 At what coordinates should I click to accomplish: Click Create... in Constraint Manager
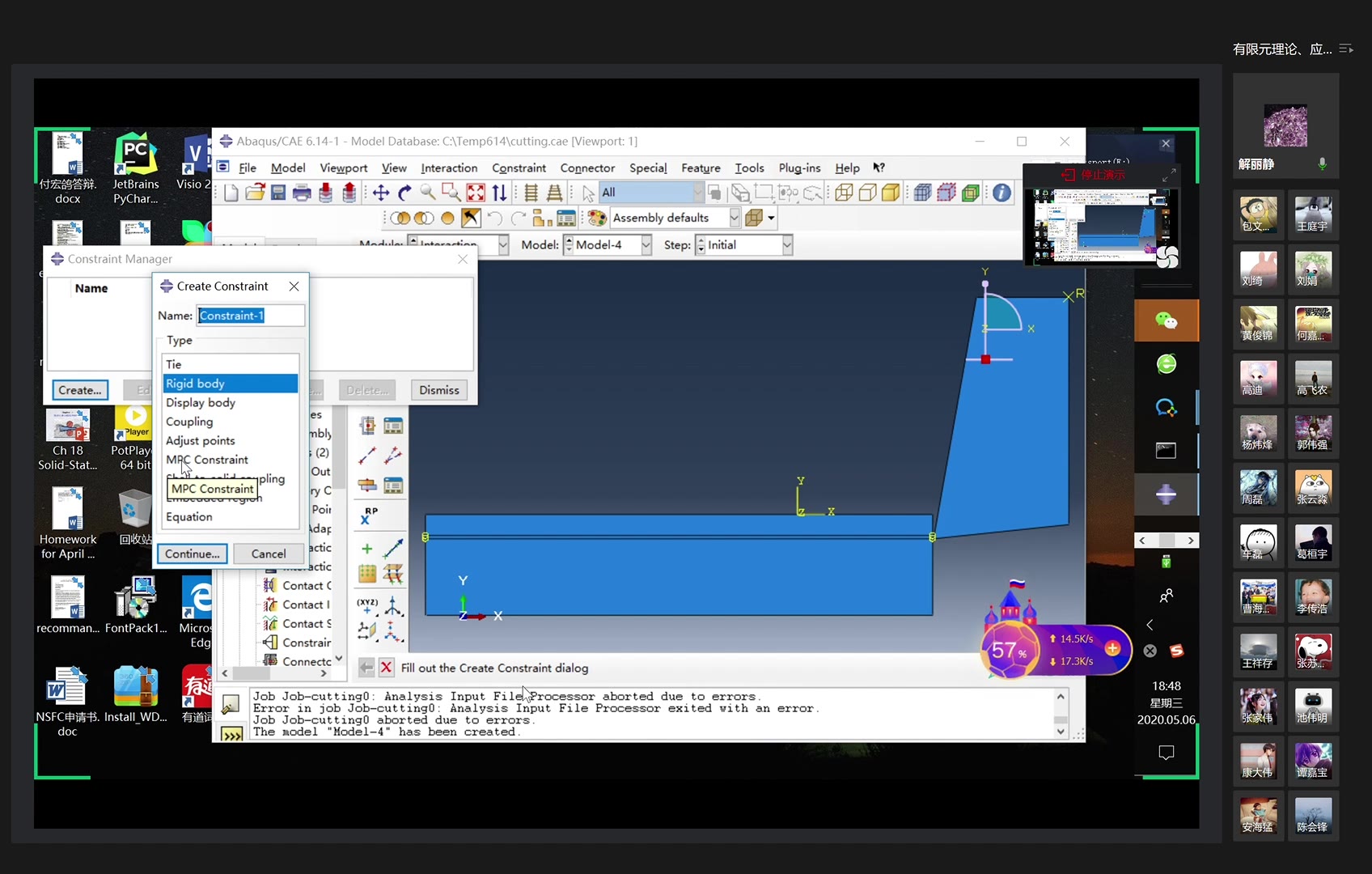pyautogui.click(x=80, y=390)
